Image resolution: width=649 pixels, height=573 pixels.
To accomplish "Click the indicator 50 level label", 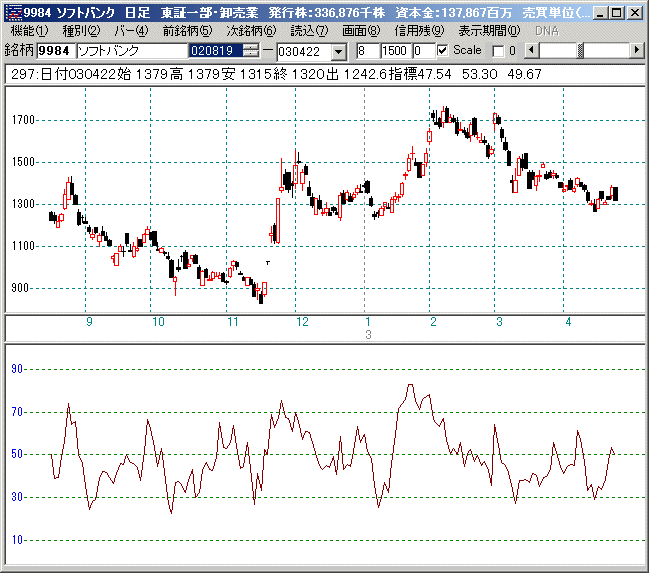I will tap(17, 454).
